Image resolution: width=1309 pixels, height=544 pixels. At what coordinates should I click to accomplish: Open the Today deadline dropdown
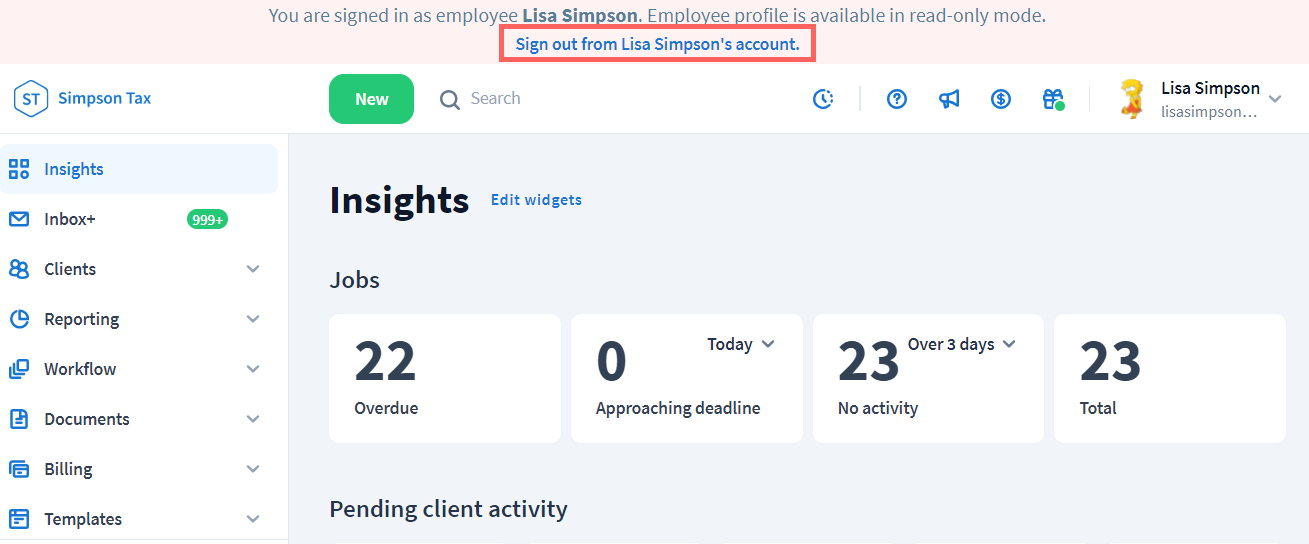point(741,344)
